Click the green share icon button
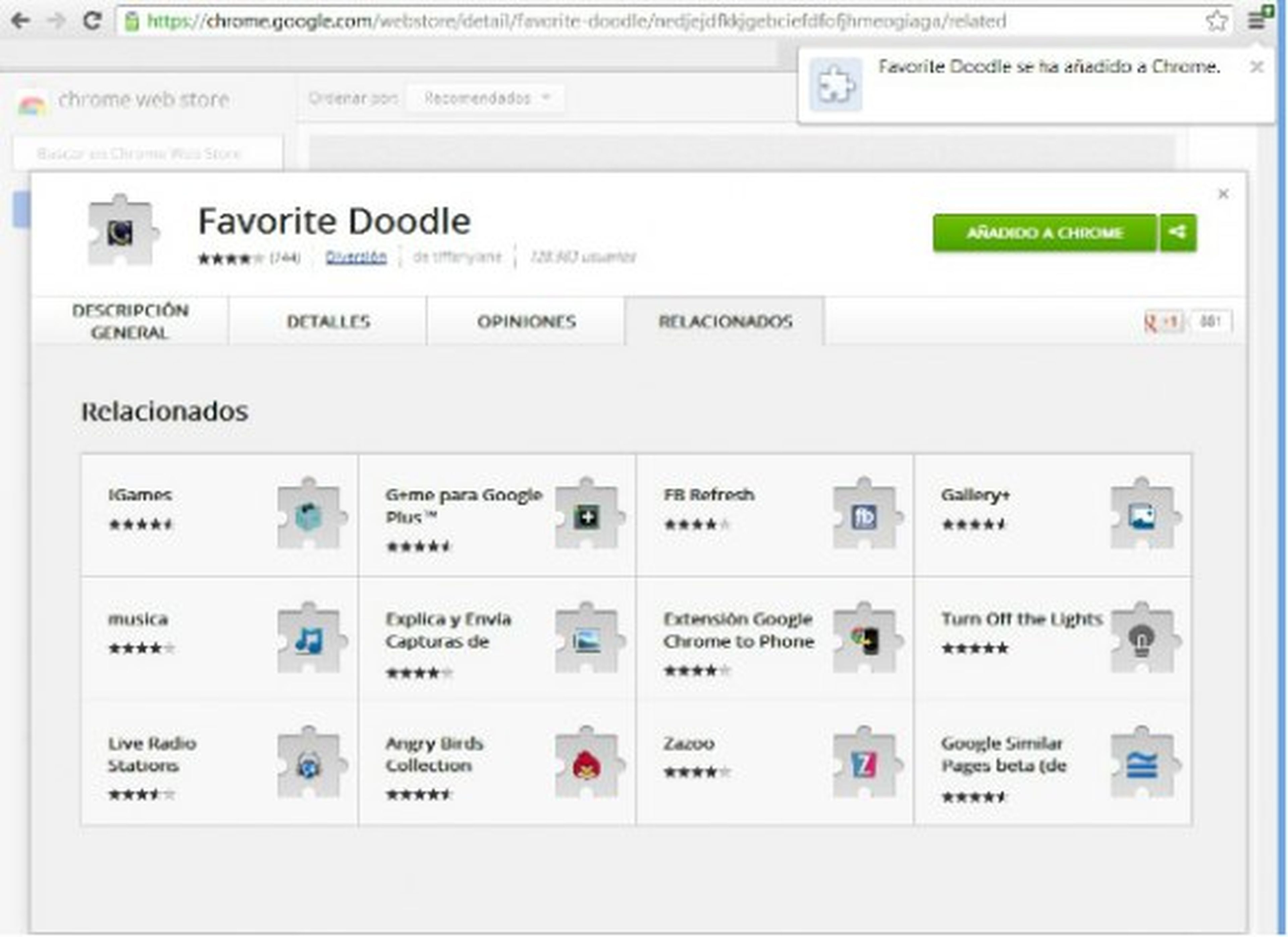This screenshot has height=937, width=1288. click(1178, 233)
